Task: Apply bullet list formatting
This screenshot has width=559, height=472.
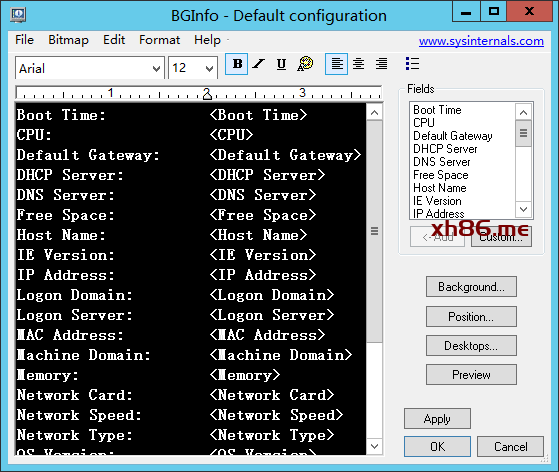Action: [x=412, y=64]
